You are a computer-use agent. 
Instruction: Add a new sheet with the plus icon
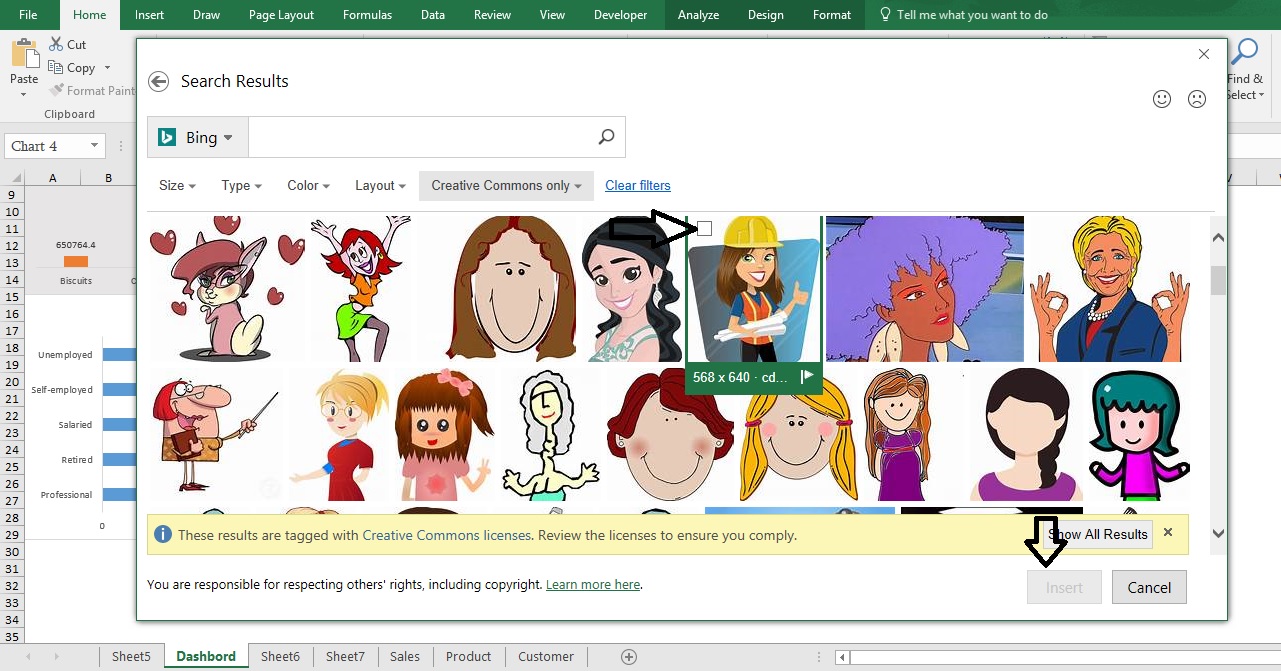629,657
